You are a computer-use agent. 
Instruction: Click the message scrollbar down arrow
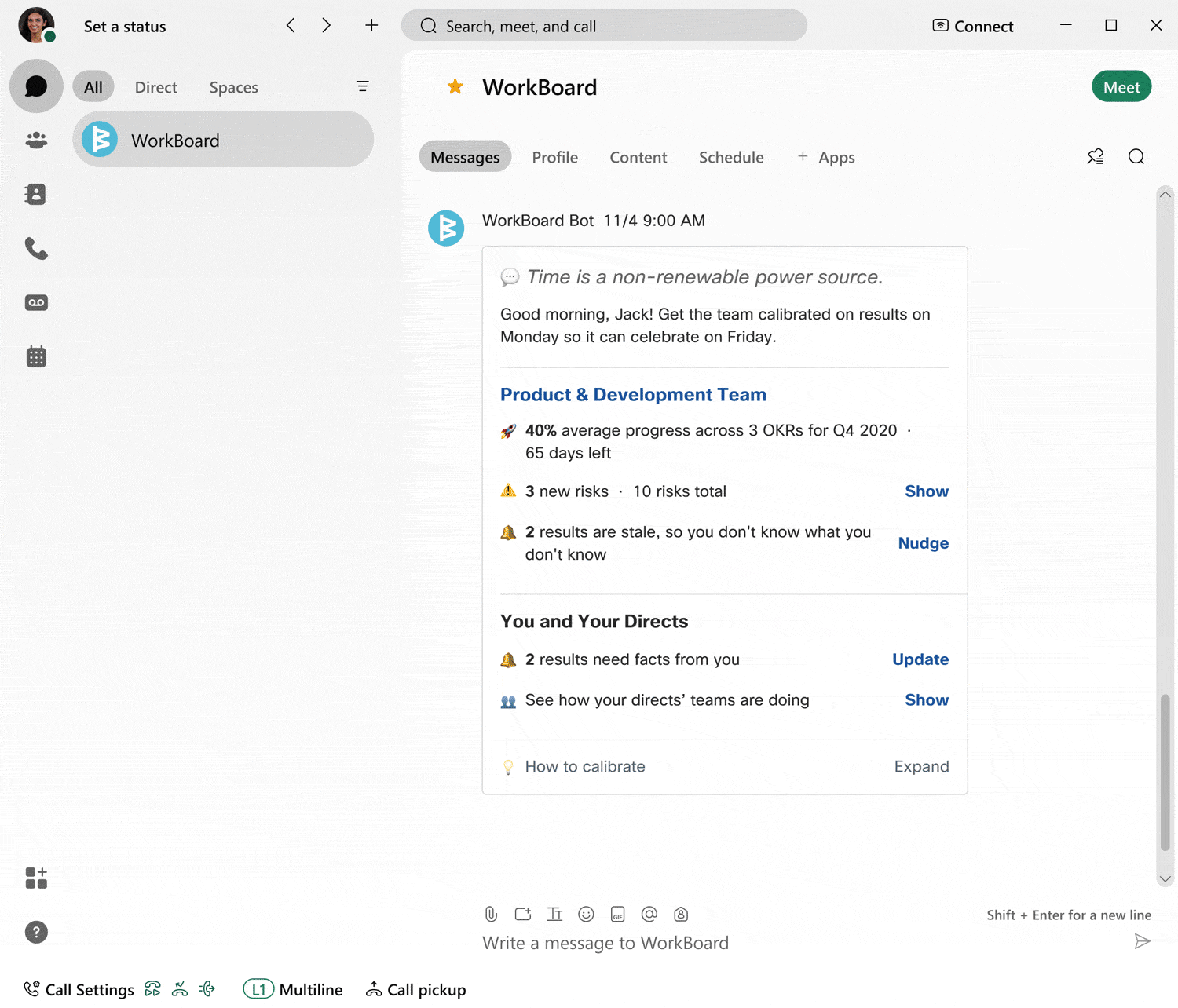pyautogui.click(x=1165, y=879)
